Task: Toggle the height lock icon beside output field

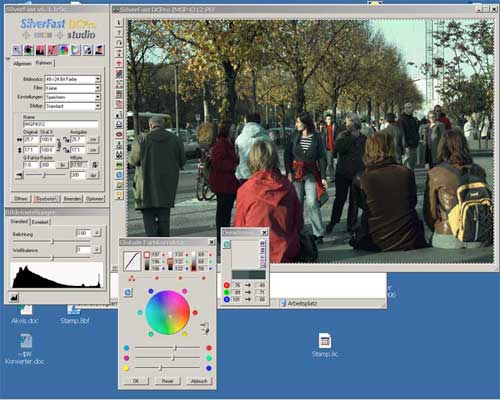Action: point(66,150)
